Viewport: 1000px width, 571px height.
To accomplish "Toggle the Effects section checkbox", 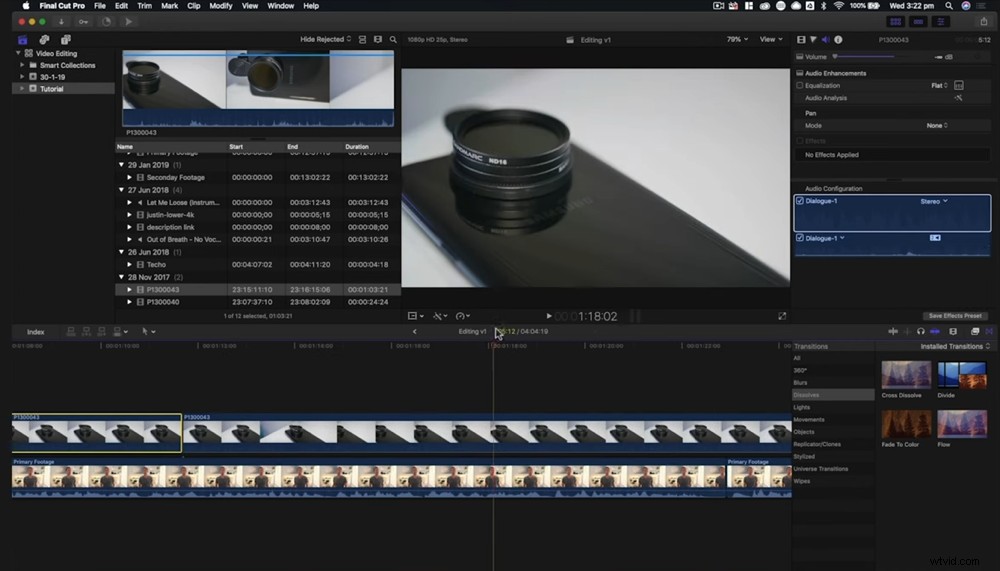I will (800, 141).
